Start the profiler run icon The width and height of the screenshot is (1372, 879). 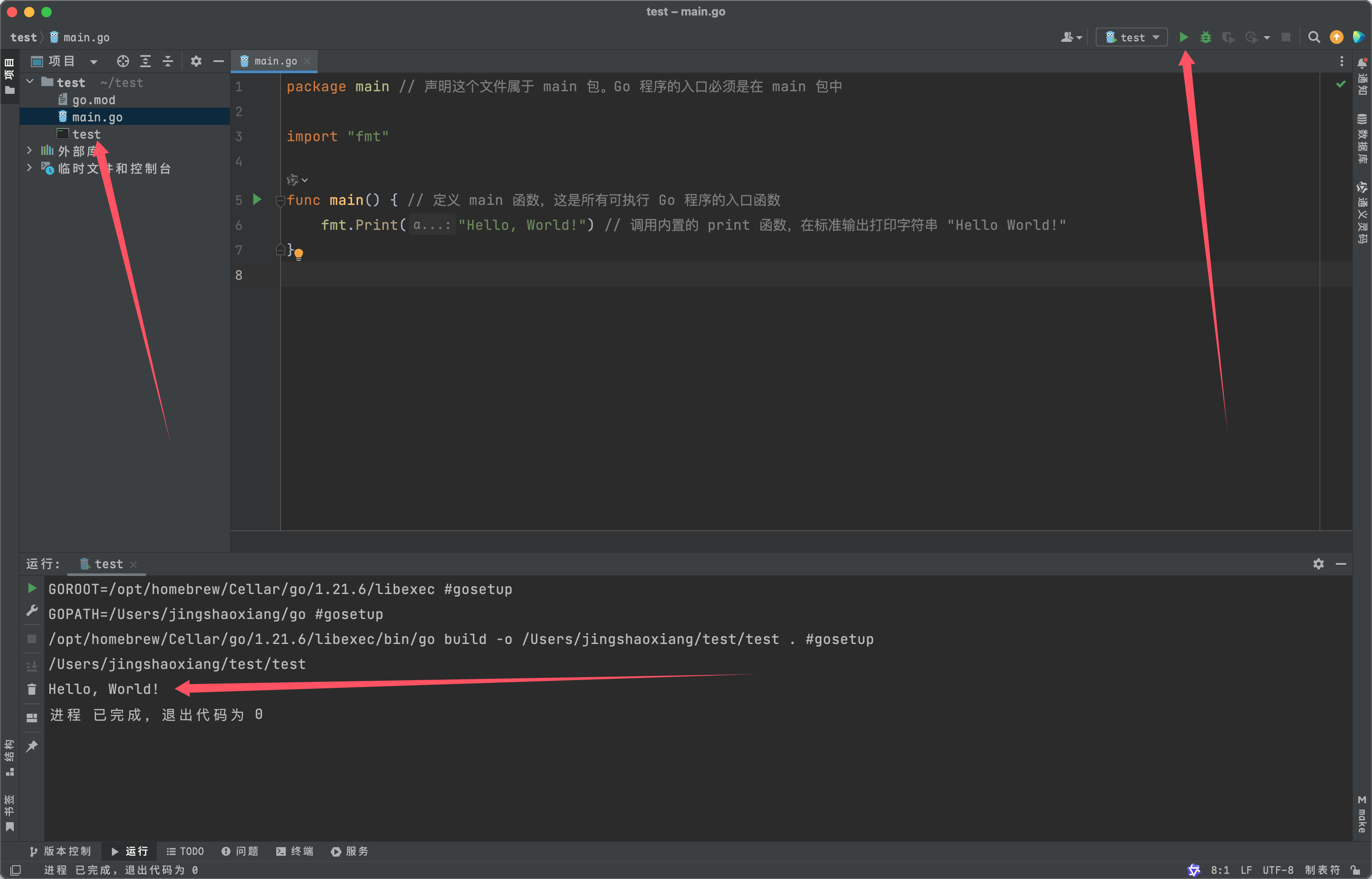1251,37
